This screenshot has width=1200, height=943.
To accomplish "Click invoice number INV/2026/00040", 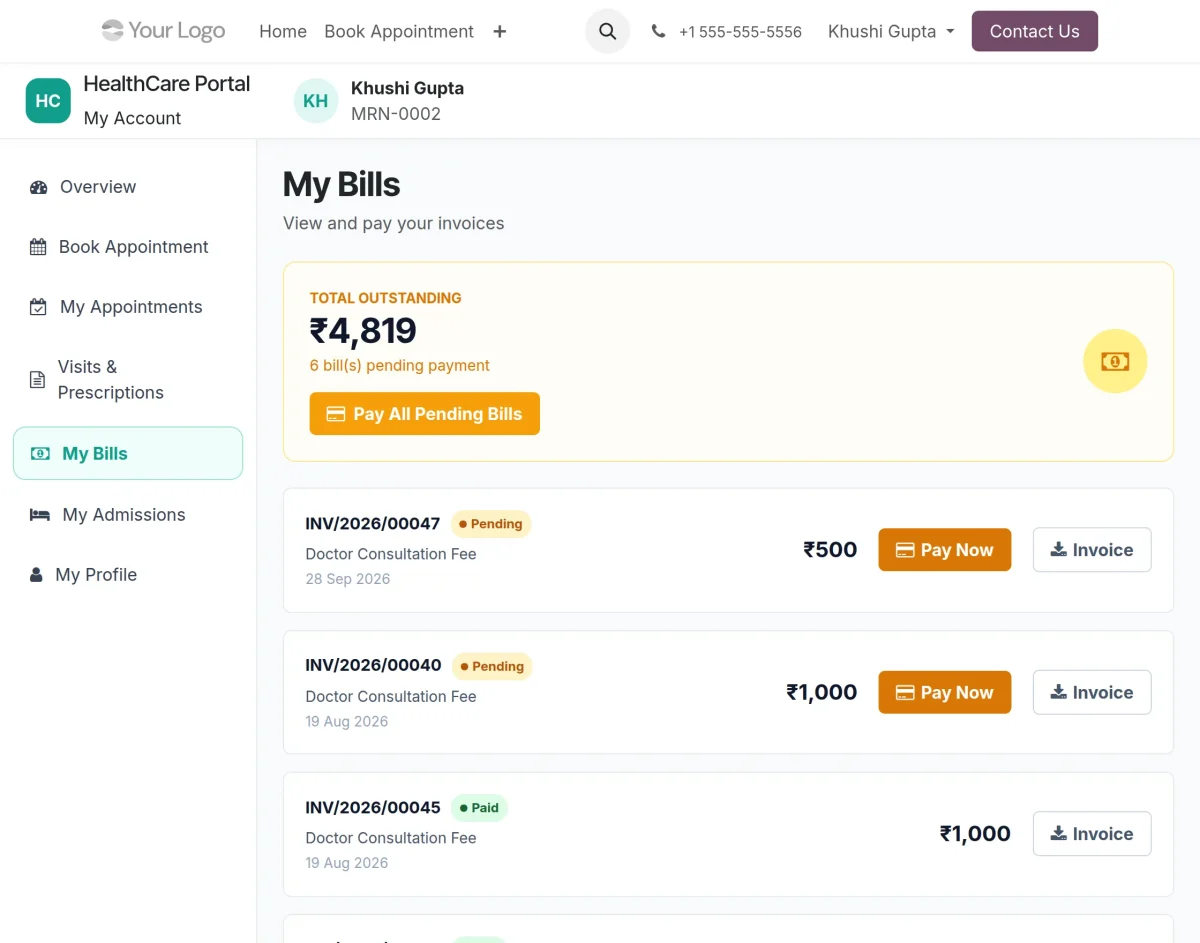I will [373, 665].
